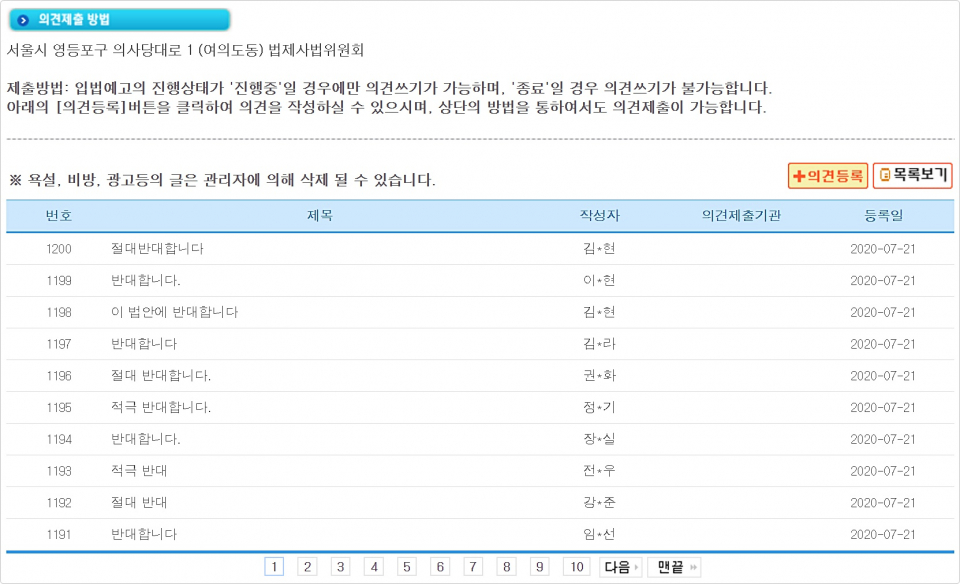Open post 1199 titled 반대합니다.
The image size is (960, 584).
click(146, 280)
